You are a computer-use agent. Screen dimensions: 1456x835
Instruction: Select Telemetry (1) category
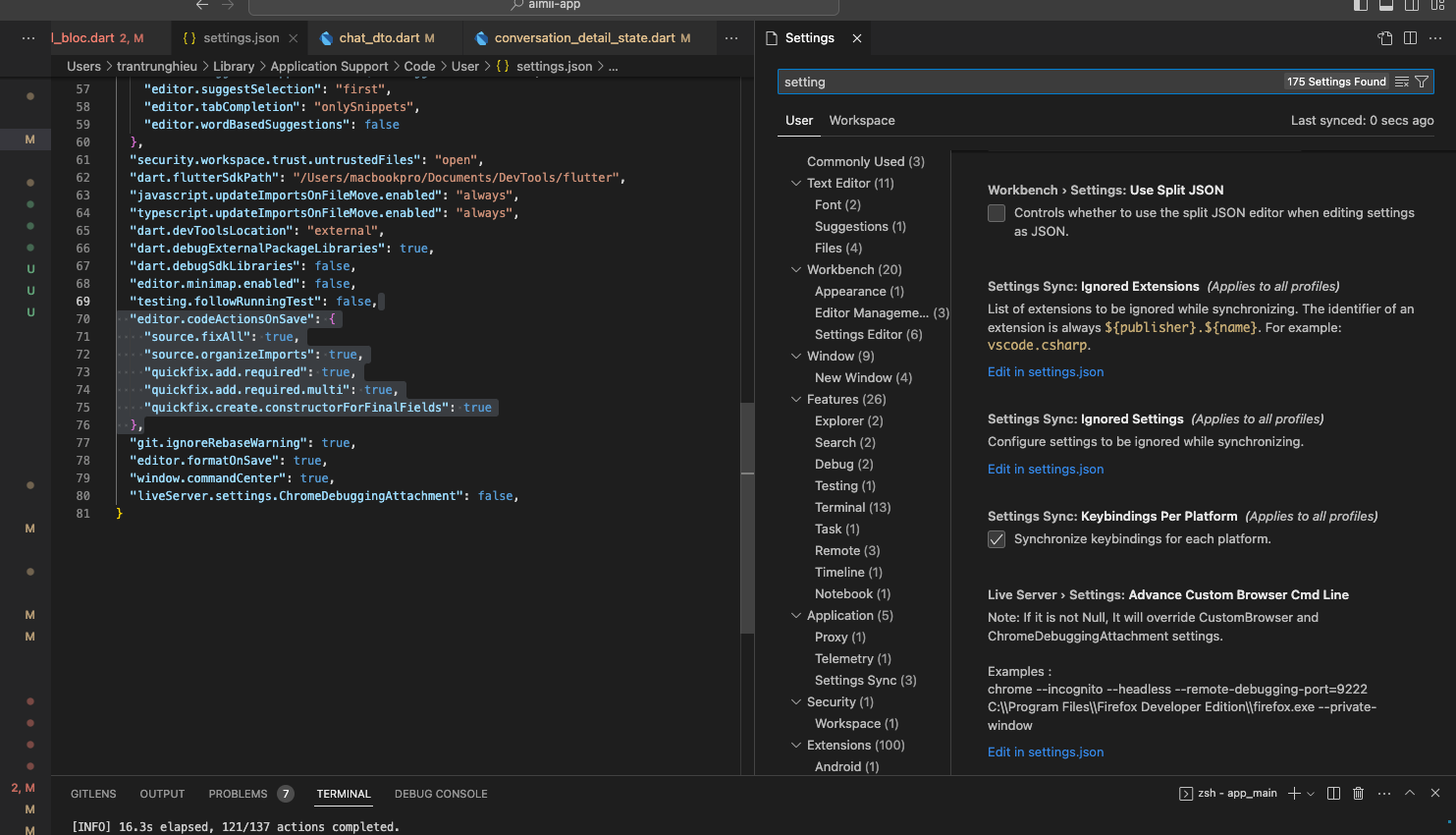[x=852, y=658]
